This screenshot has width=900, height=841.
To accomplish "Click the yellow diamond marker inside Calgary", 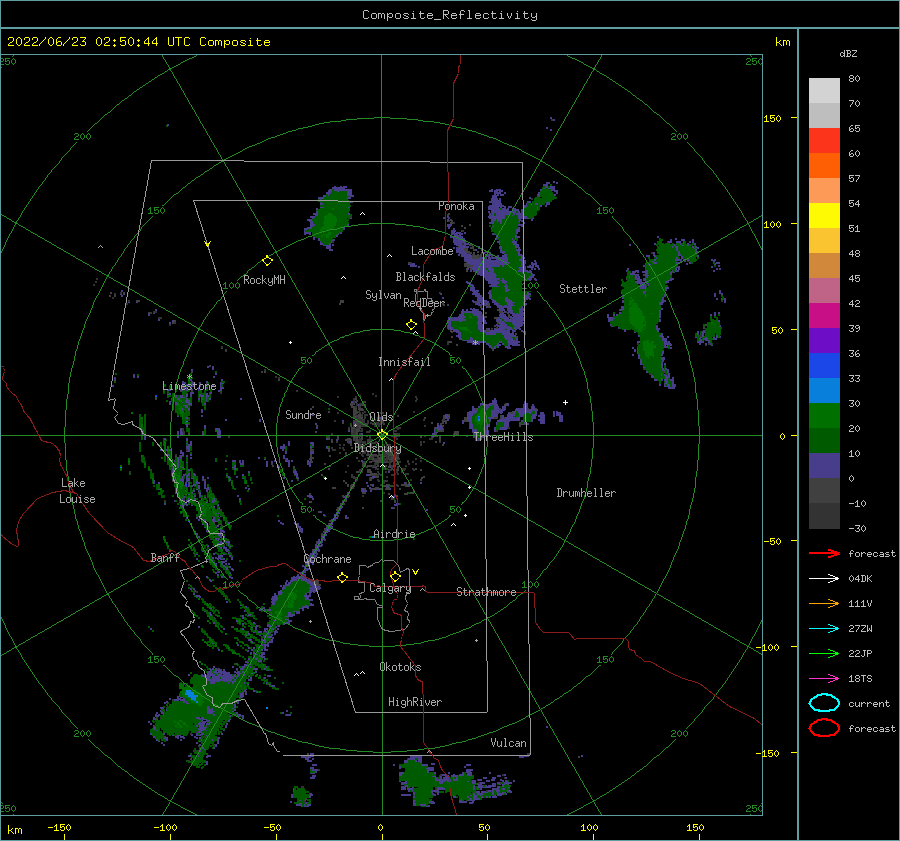I will point(395,576).
